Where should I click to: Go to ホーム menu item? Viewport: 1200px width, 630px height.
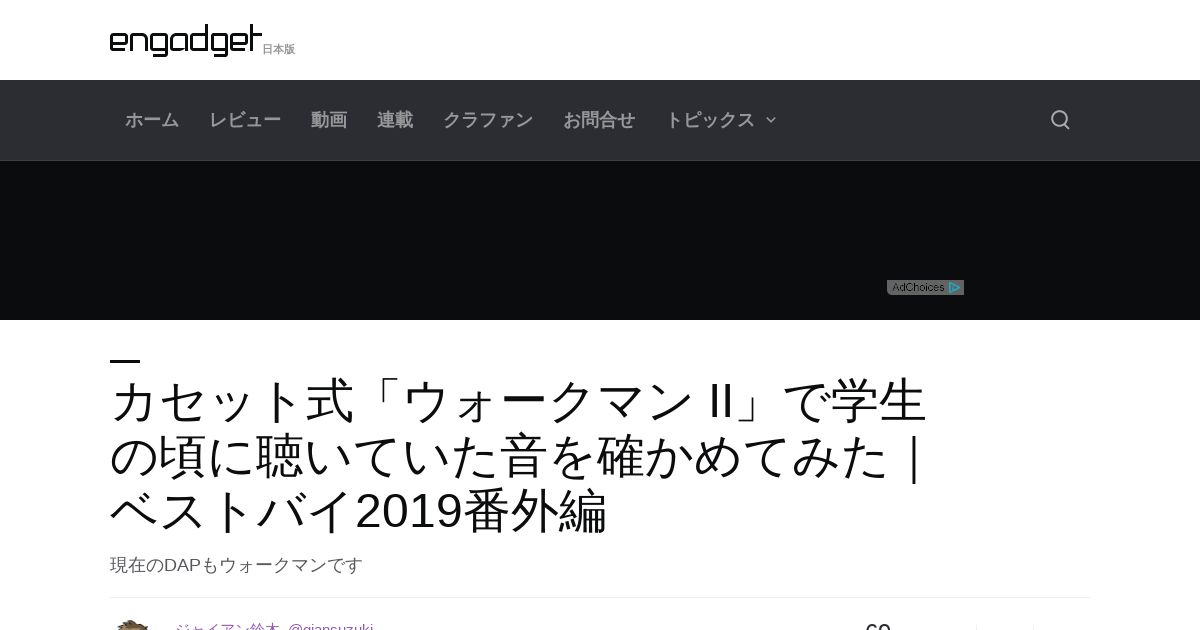(152, 120)
